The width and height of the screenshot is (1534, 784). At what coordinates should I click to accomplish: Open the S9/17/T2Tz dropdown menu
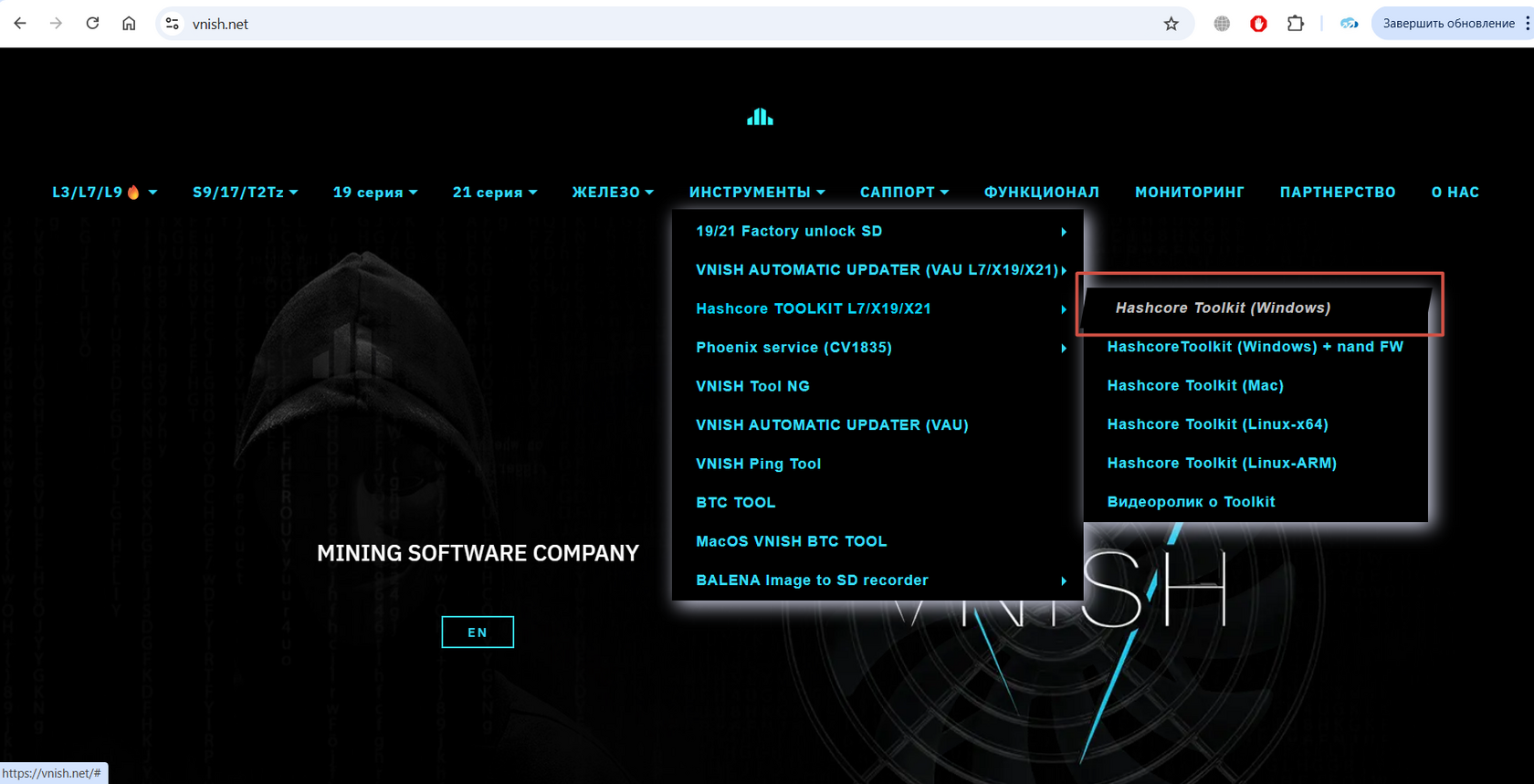245,193
